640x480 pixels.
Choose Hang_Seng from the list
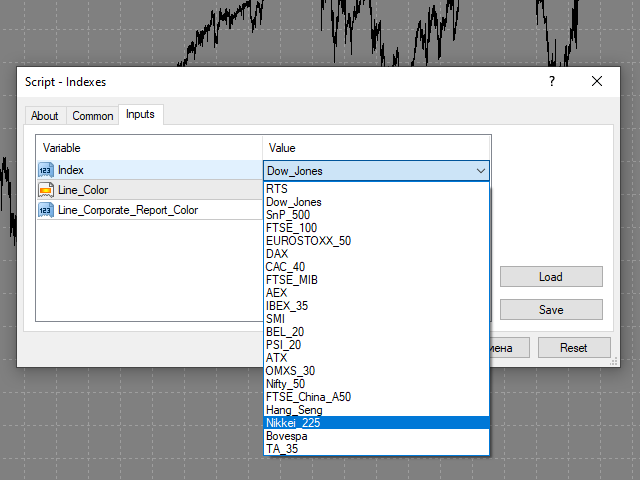pyautogui.click(x=376, y=410)
